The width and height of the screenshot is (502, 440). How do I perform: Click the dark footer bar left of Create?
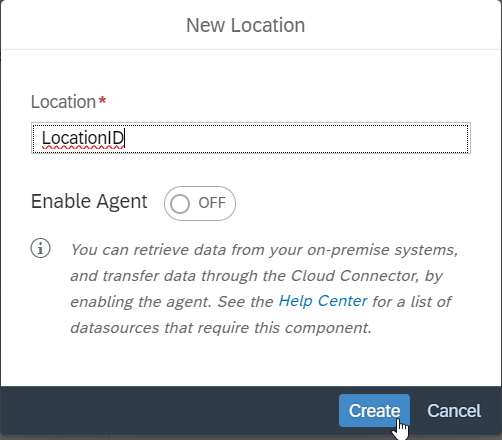[167, 411]
